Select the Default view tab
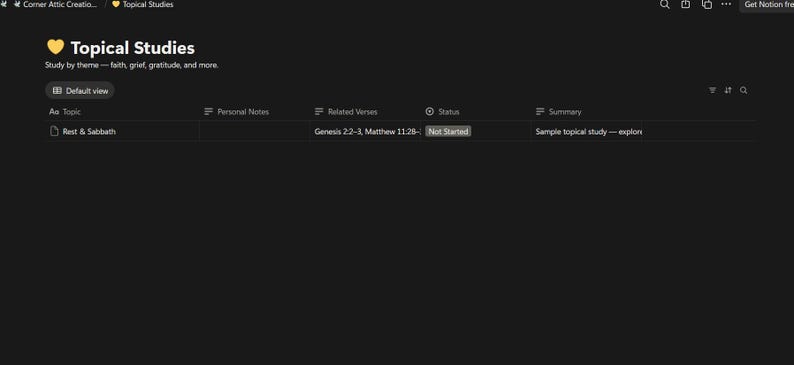Viewport: 794px width, 365px height. point(80,91)
